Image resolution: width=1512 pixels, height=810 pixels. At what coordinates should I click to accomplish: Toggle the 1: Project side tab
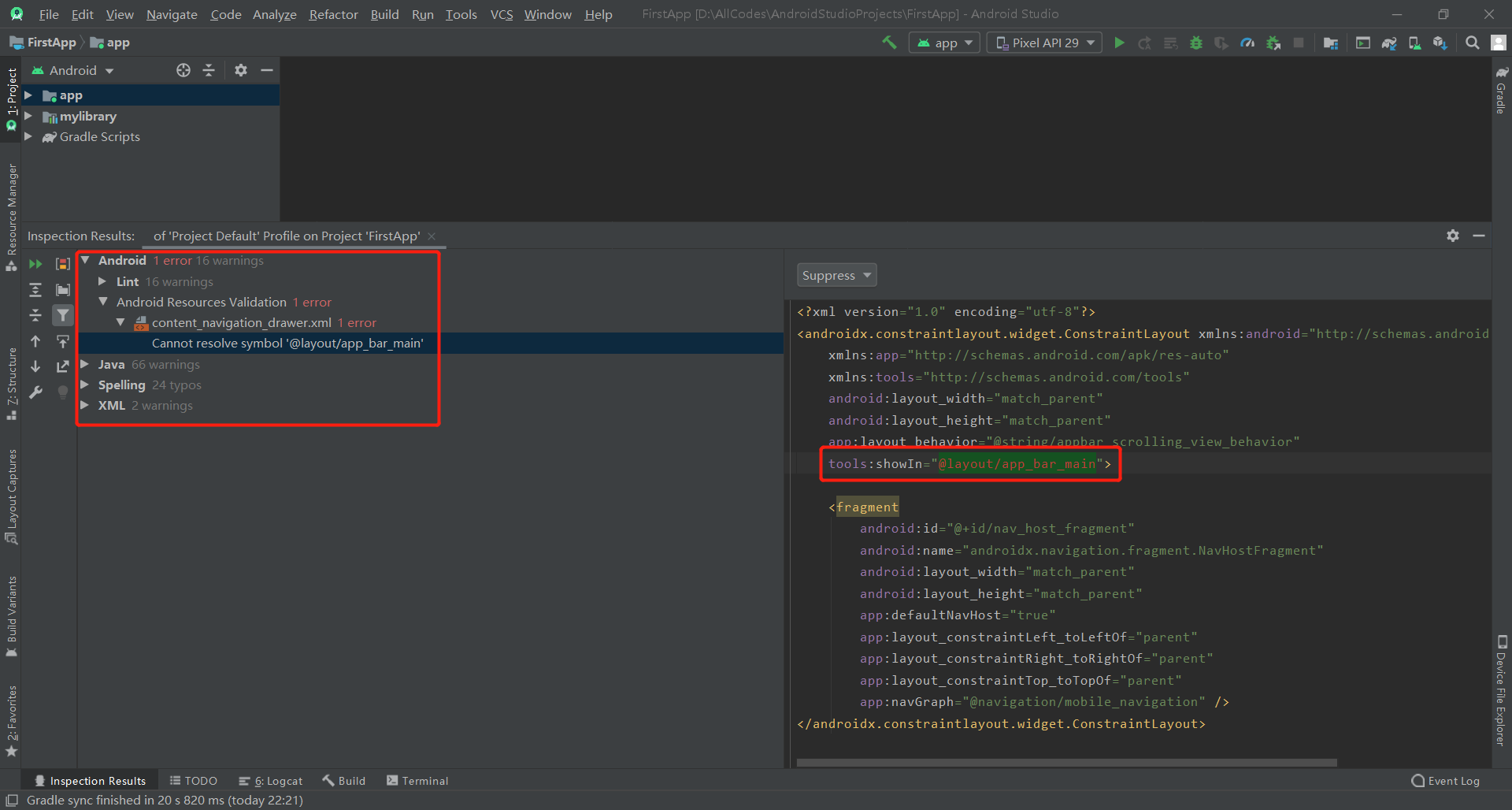point(11,98)
